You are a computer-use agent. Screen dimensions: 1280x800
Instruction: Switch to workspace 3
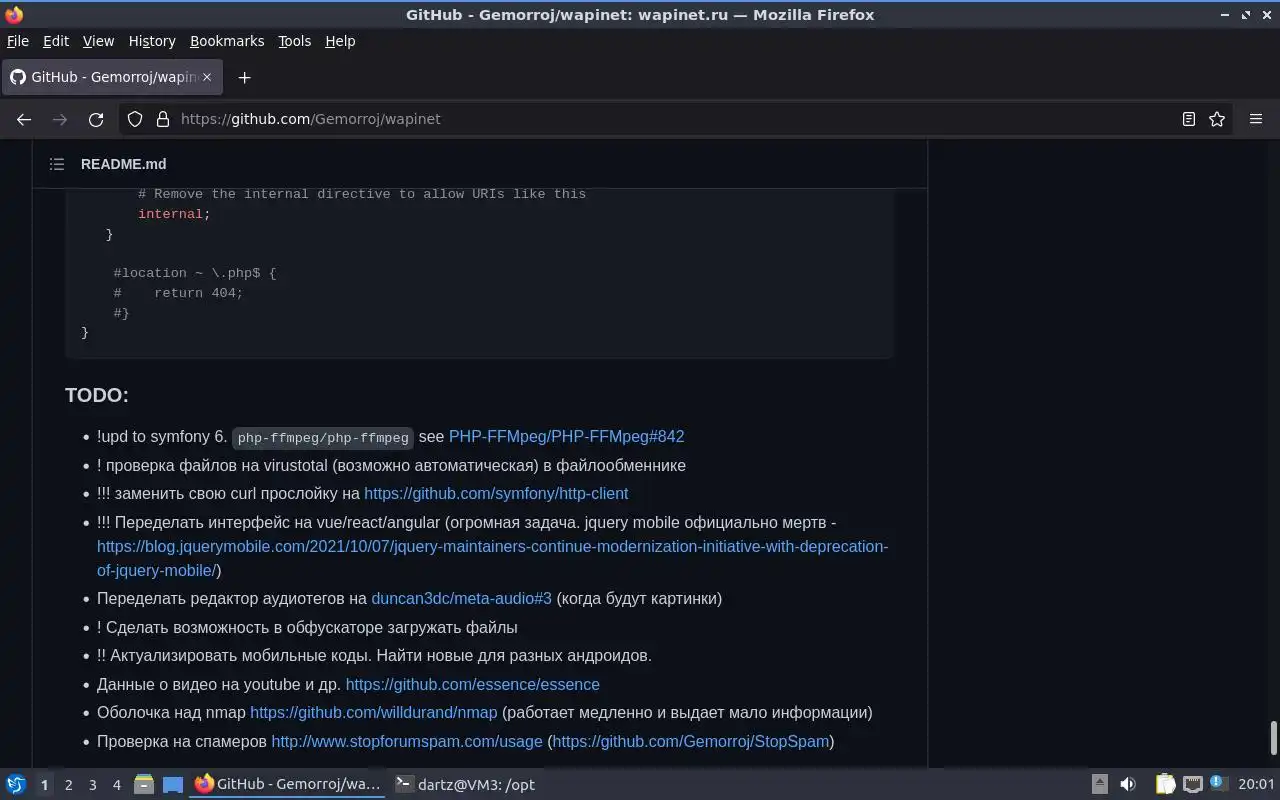92,785
